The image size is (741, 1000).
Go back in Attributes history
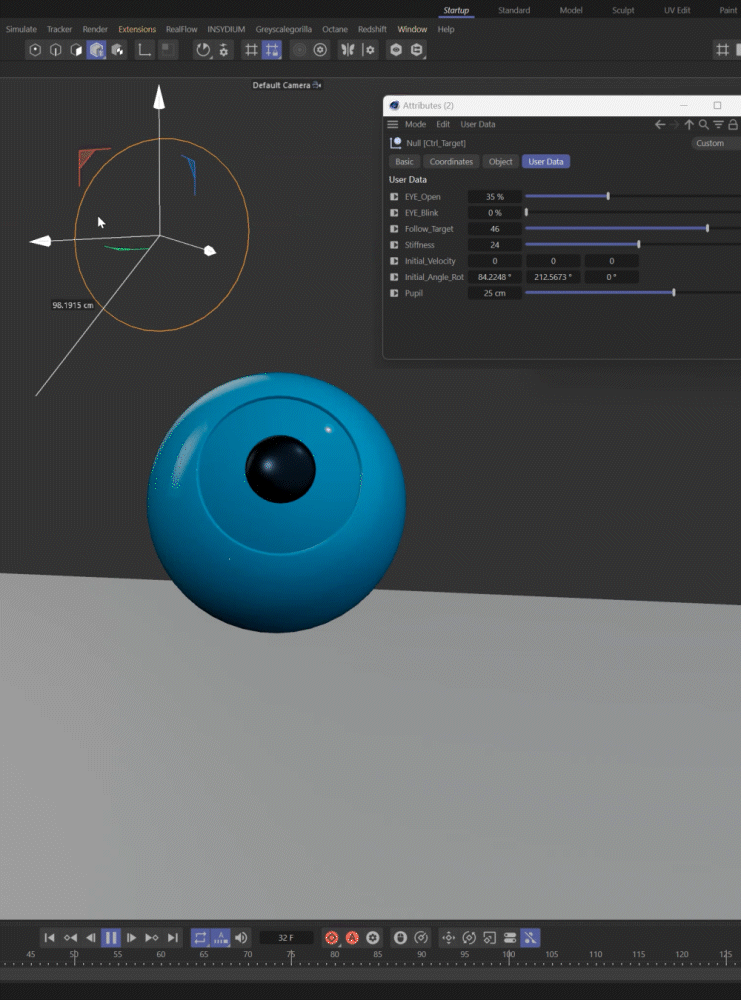660,124
